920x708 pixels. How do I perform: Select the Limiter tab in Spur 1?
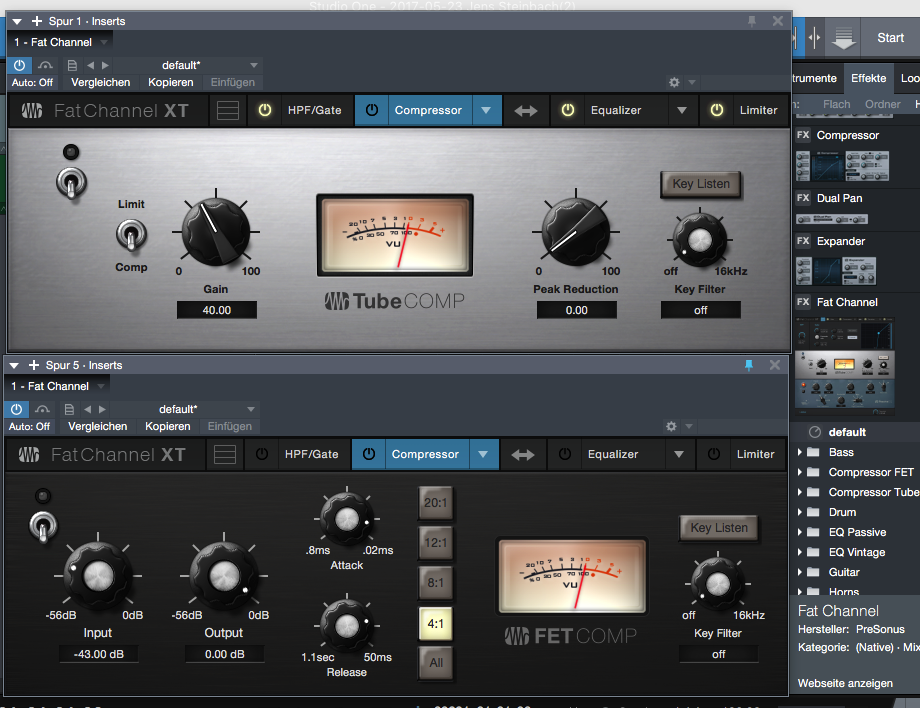pos(758,110)
